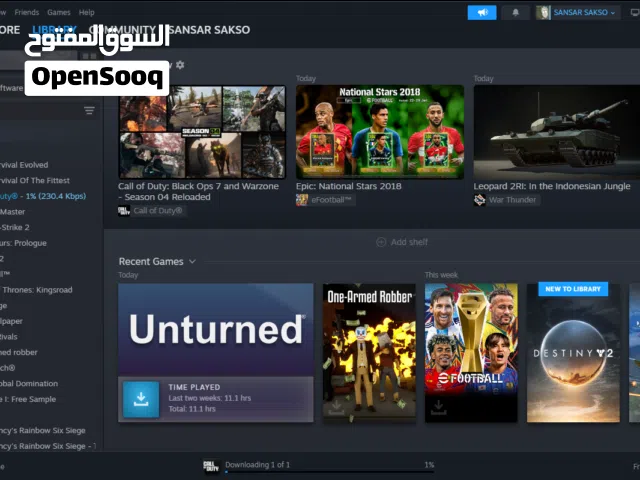640x480 pixels.
Task: Select the downloading '1% (230.4 Kbps)' game entry
Action: click(x=43, y=196)
